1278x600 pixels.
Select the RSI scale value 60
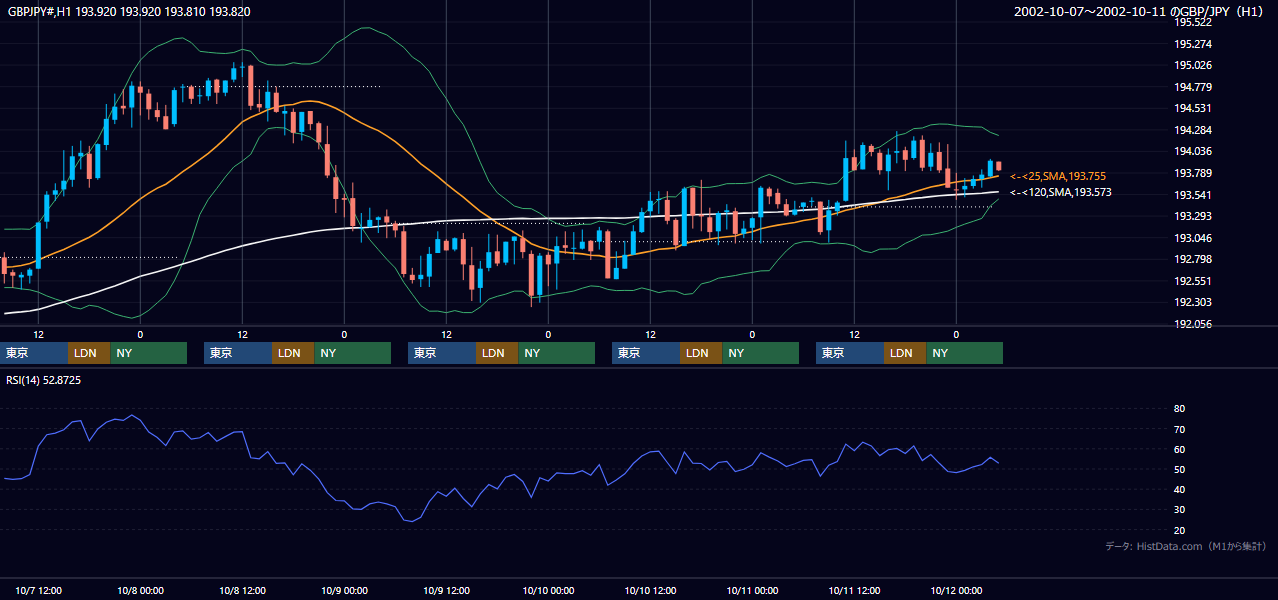1180,449
